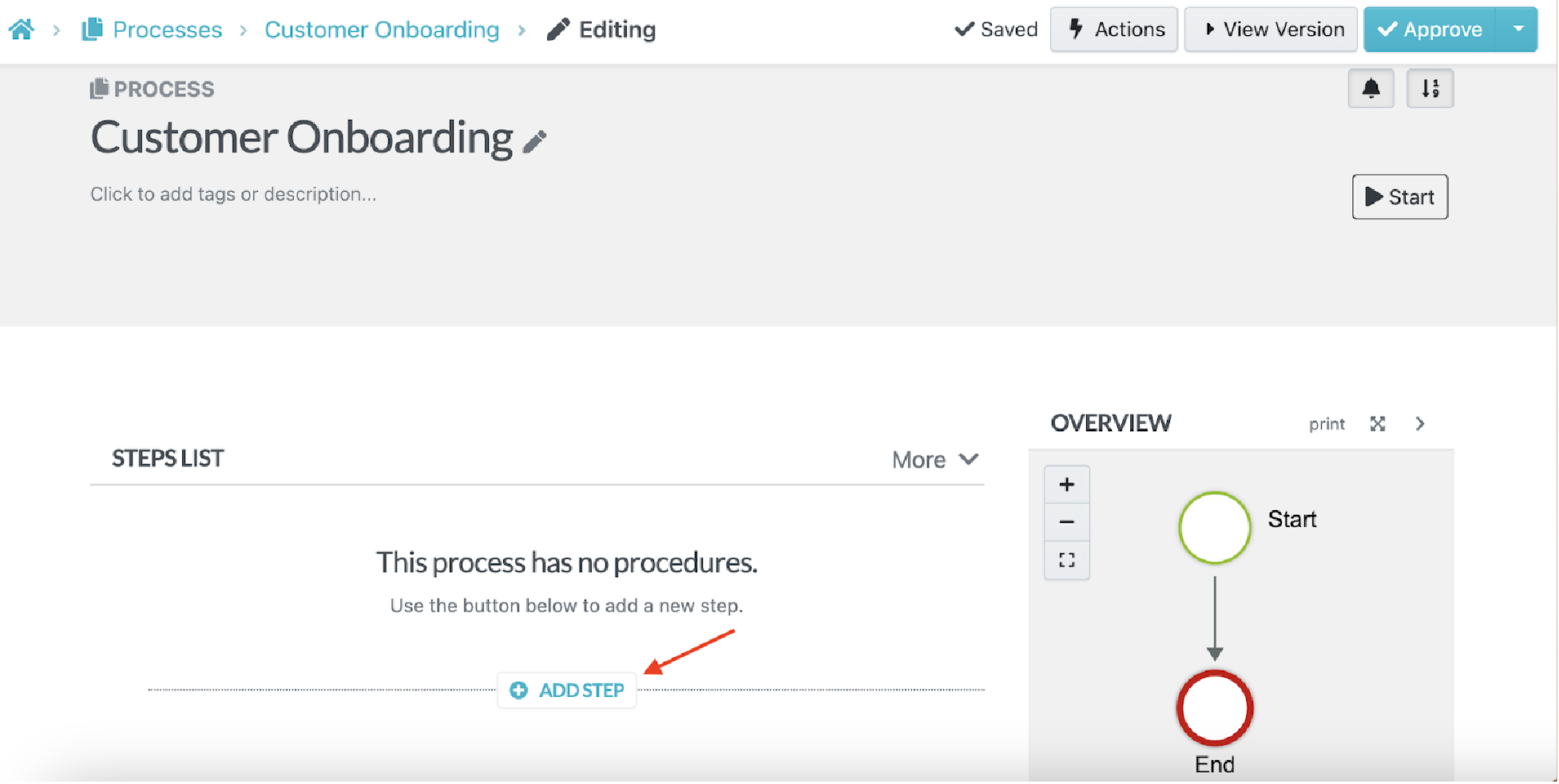Click the pencil icon beside Customer Onboarding title
The height and width of the screenshot is (784, 1559).
pos(534,141)
